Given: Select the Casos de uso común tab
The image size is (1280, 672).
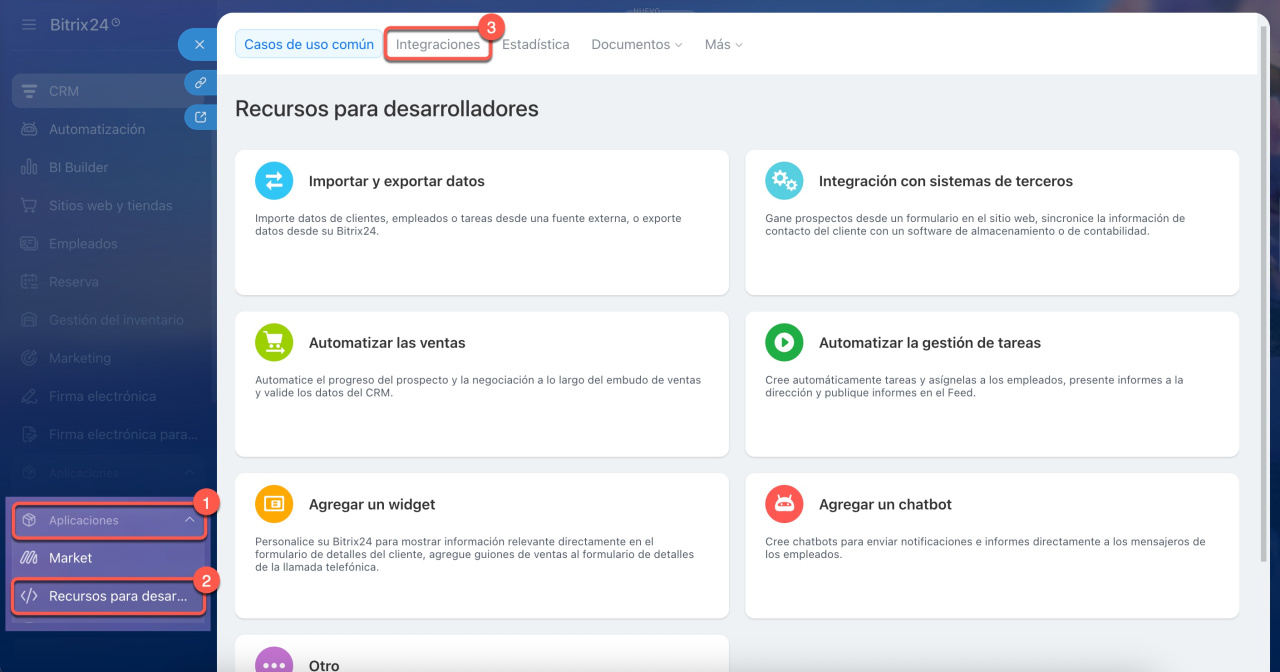Looking at the screenshot, I should coord(309,45).
